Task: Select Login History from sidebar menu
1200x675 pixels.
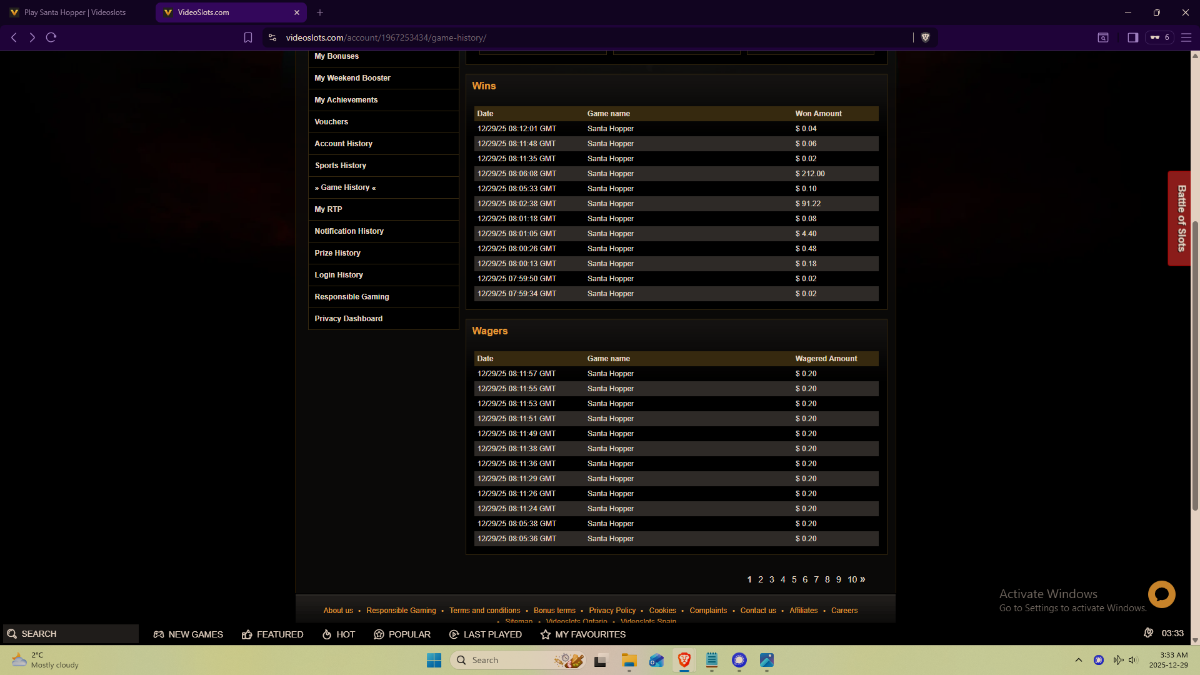Action: pos(338,275)
